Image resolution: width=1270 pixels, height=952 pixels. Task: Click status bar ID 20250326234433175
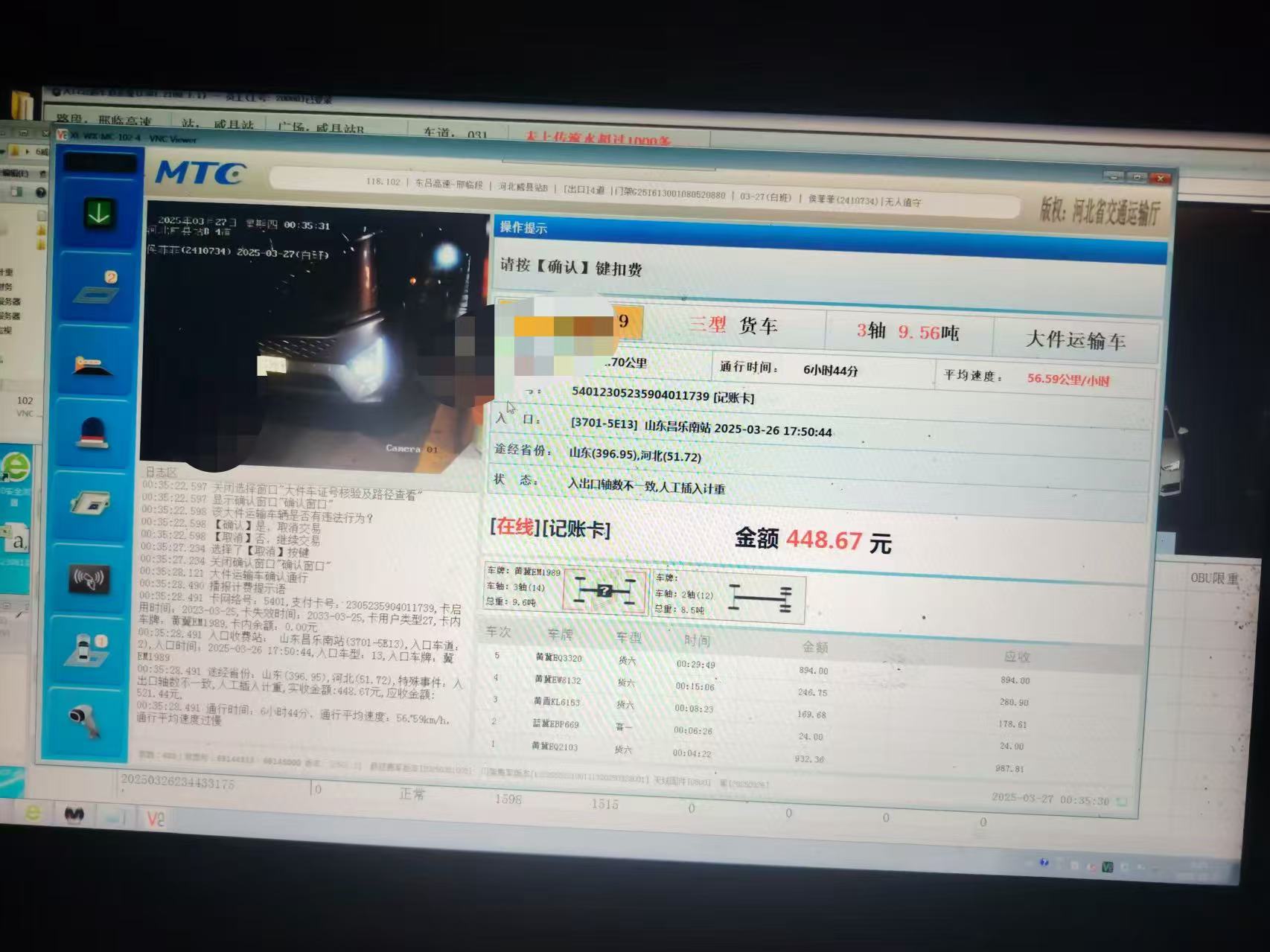[x=177, y=782]
